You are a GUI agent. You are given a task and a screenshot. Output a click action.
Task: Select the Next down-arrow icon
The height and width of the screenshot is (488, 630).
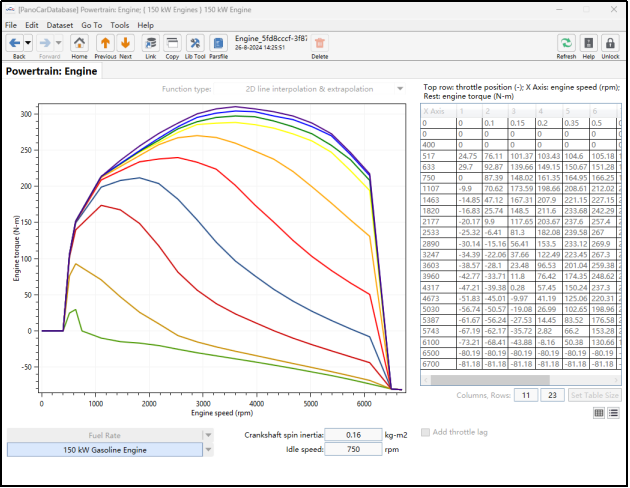[x=125, y=43]
